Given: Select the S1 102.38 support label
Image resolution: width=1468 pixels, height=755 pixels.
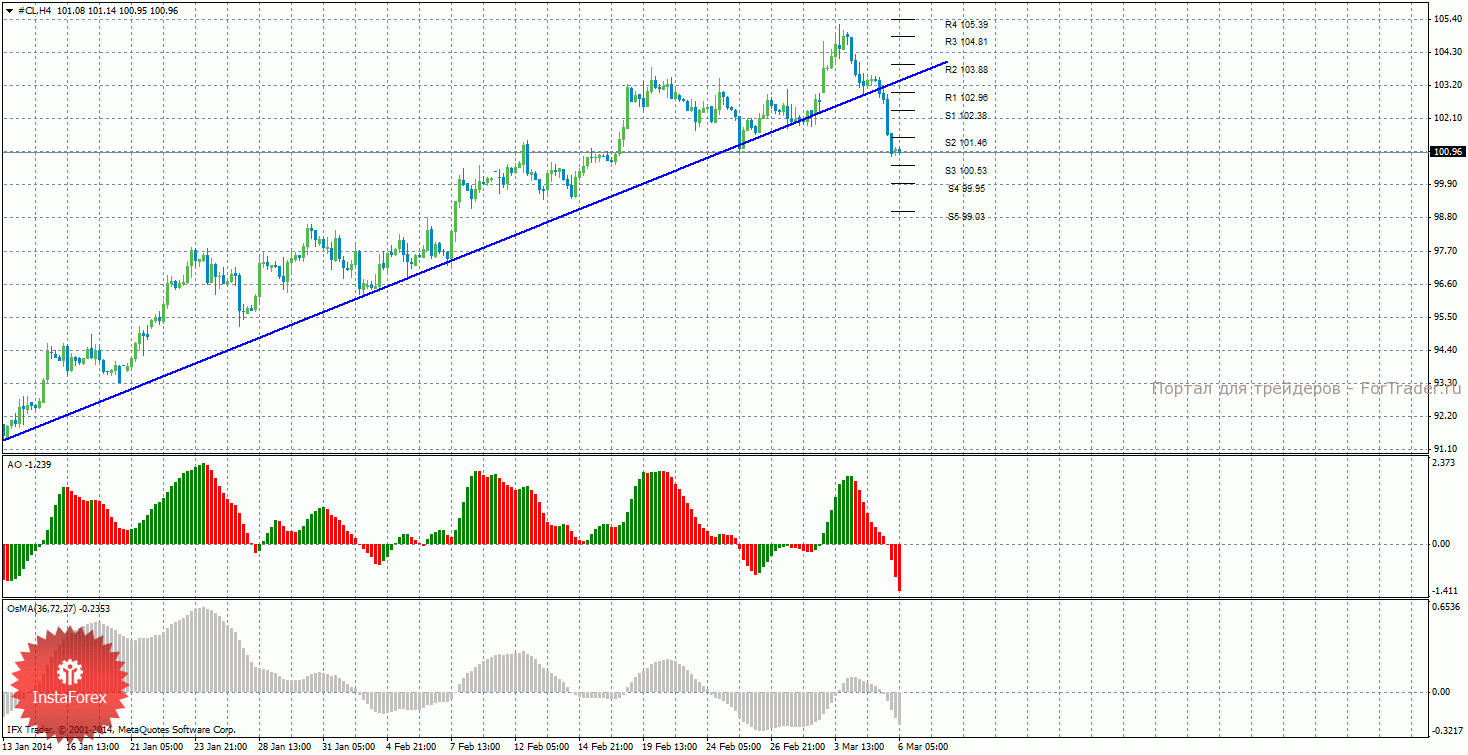Looking at the screenshot, I should pyautogui.click(x=966, y=116).
